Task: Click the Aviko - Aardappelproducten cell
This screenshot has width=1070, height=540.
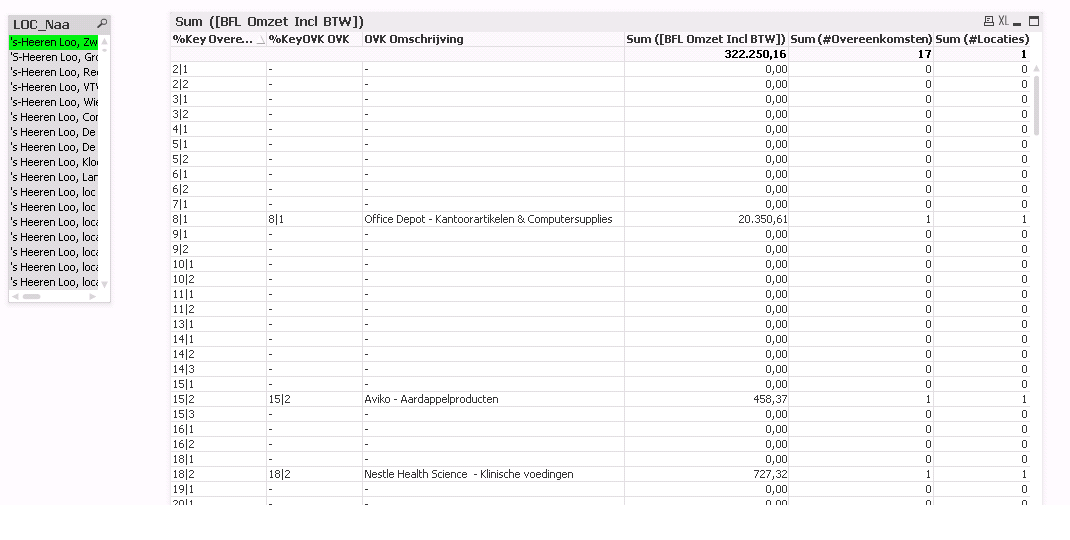Action: click(x=431, y=399)
